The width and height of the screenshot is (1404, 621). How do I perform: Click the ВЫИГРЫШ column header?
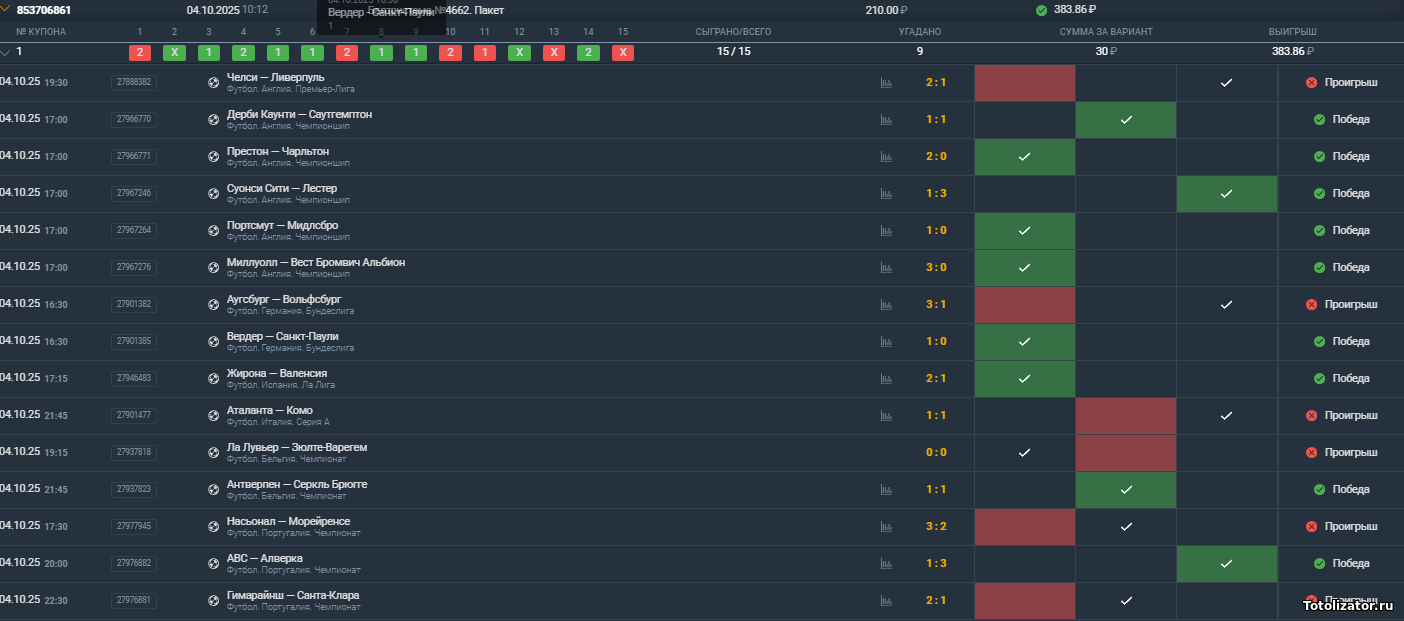point(1292,32)
